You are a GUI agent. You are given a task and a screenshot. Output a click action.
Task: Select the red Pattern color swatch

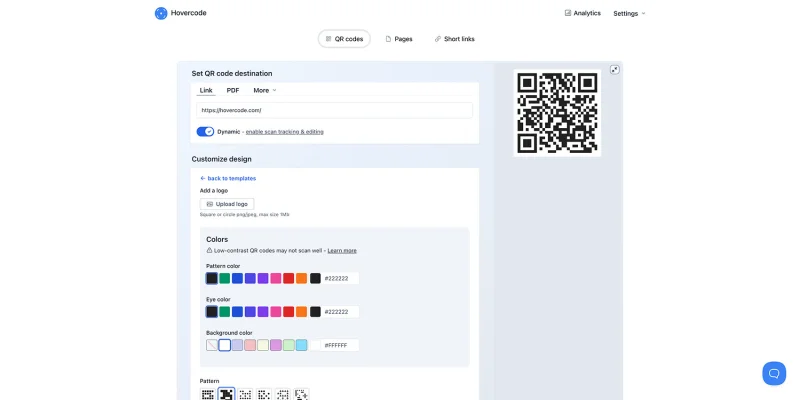point(289,278)
